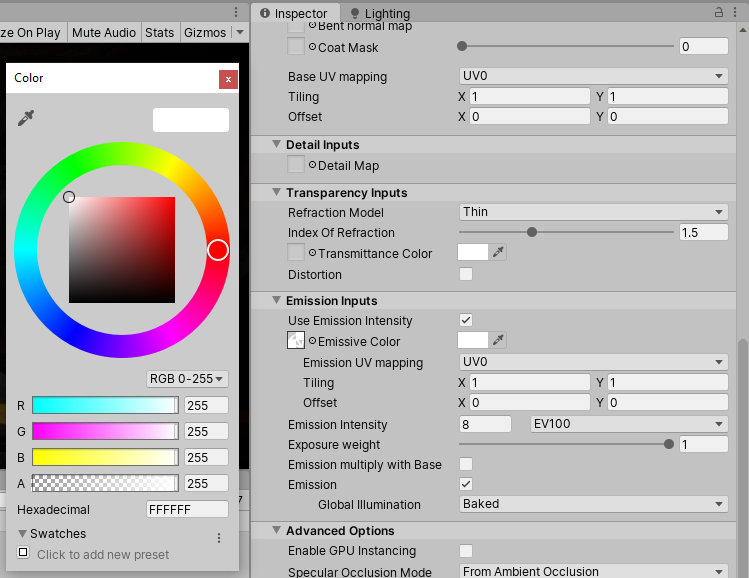Open the Refraction Model dropdown

593,212
